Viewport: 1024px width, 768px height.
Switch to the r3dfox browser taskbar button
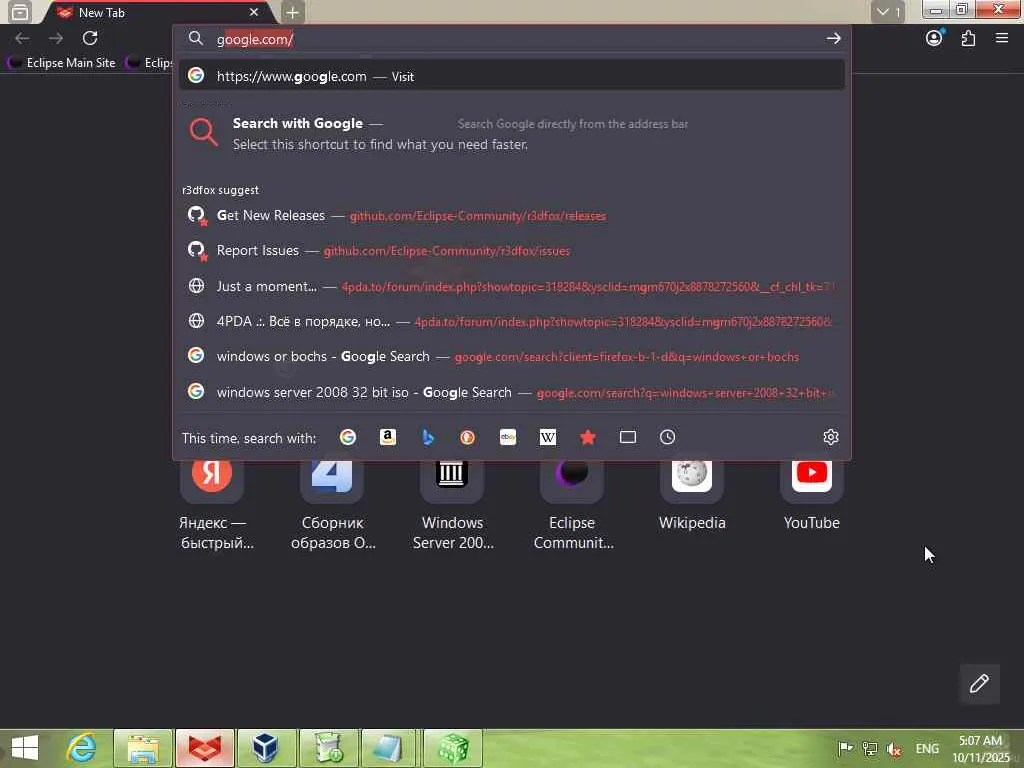tap(204, 748)
